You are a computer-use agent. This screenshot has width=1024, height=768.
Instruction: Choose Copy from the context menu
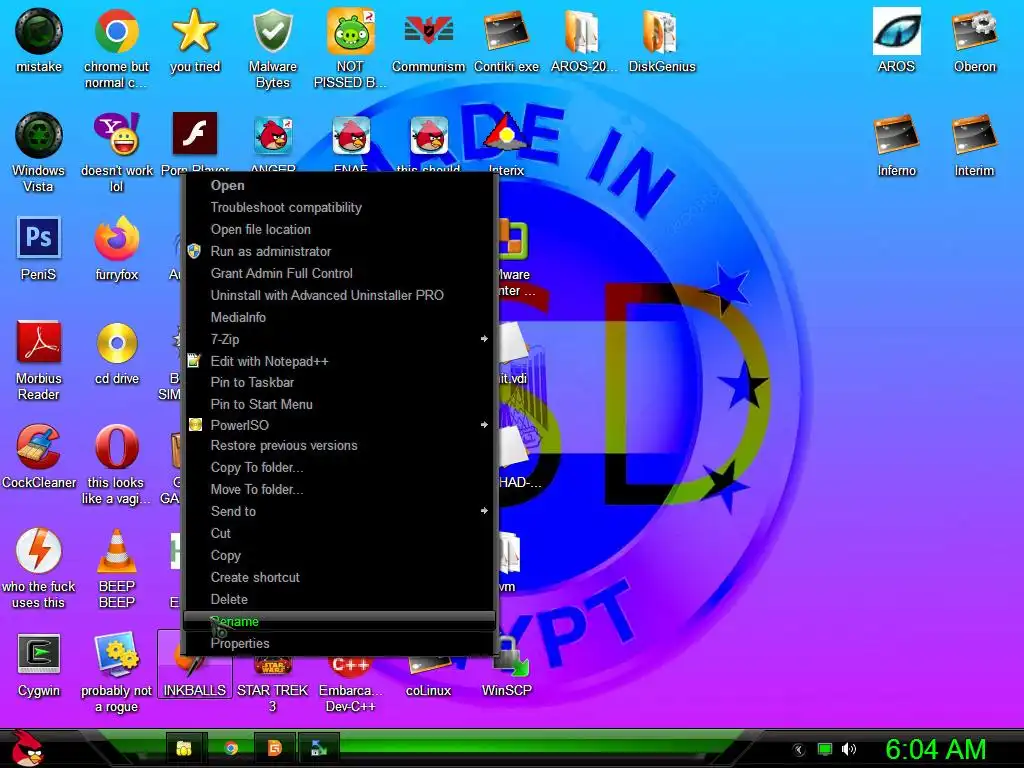coord(339,556)
